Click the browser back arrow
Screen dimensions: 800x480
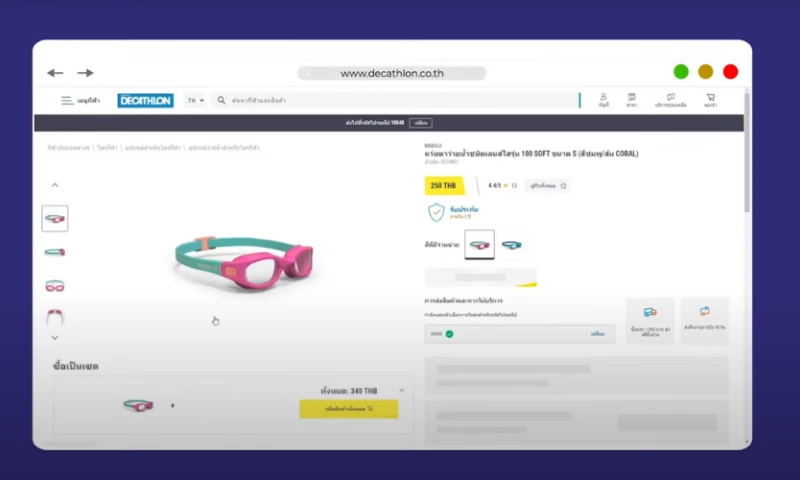point(55,73)
